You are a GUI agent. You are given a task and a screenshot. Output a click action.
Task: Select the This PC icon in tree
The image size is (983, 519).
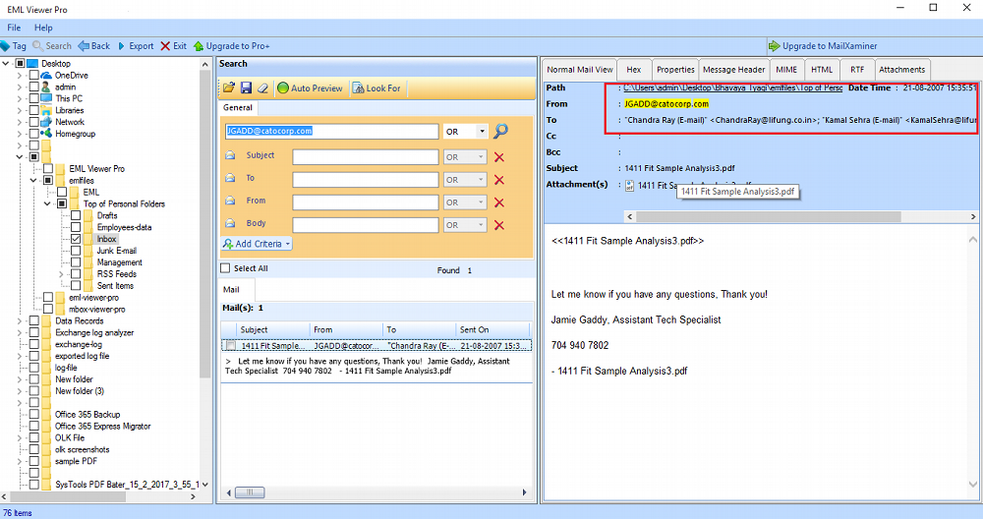coord(46,98)
